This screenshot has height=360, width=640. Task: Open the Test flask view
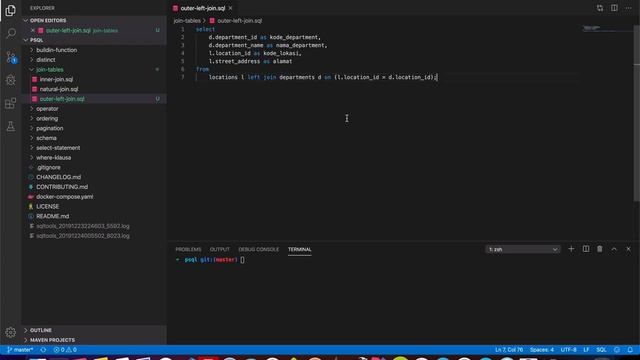[11, 127]
